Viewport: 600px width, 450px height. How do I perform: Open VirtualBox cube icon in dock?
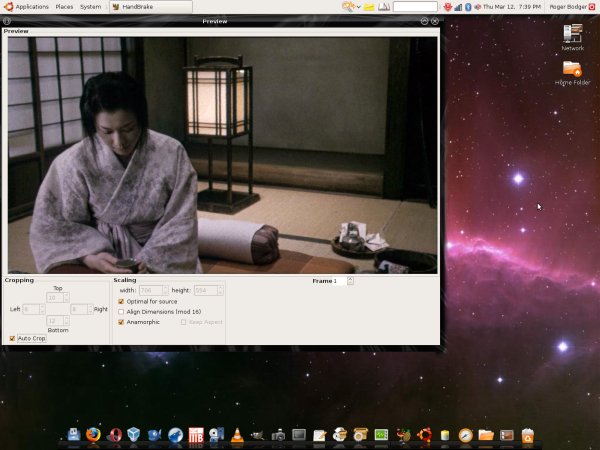pos(134,435)
